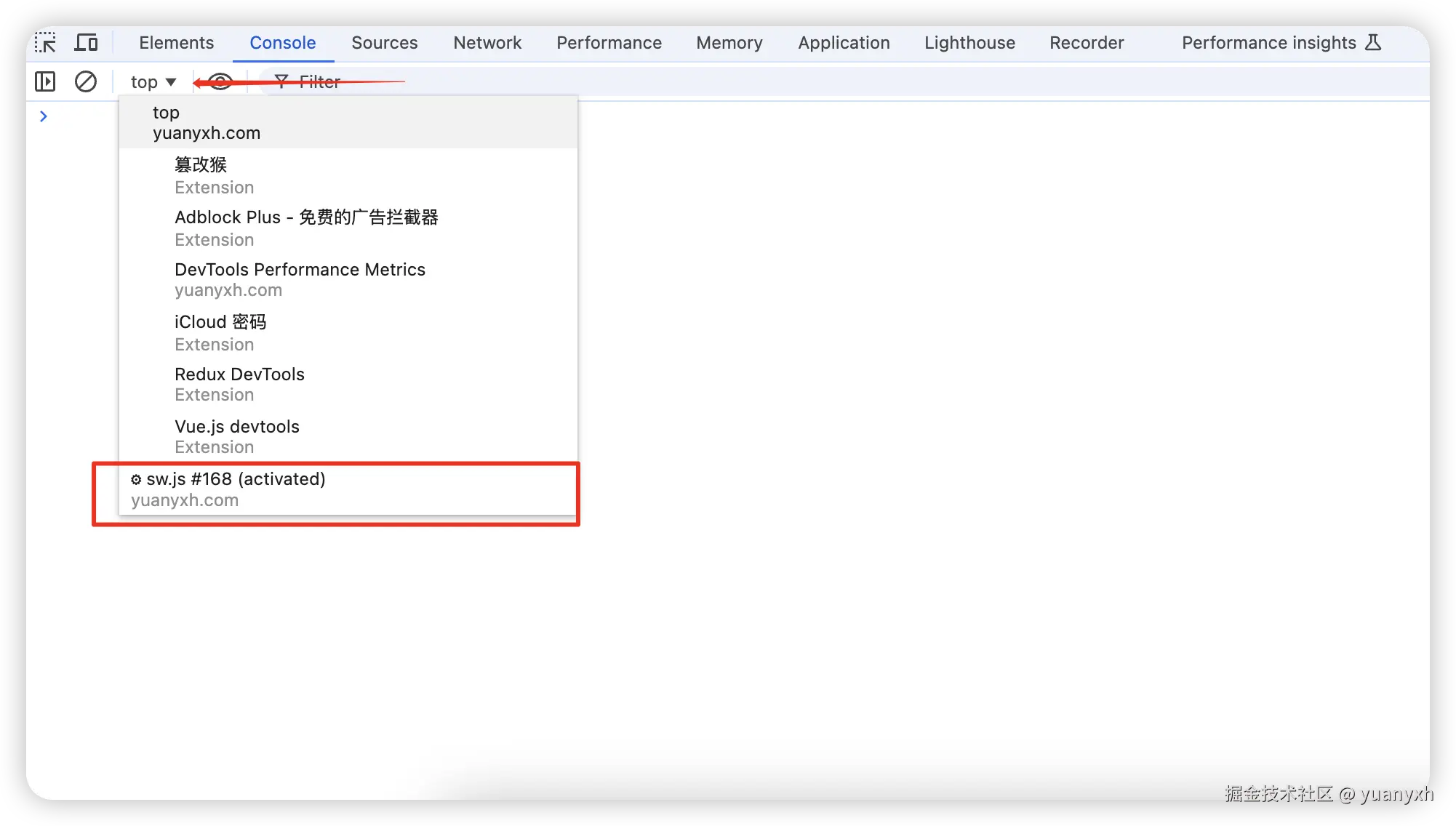Click the console prompt chevron
Viewport: 1456px width, 826px height.
(44, 116)
